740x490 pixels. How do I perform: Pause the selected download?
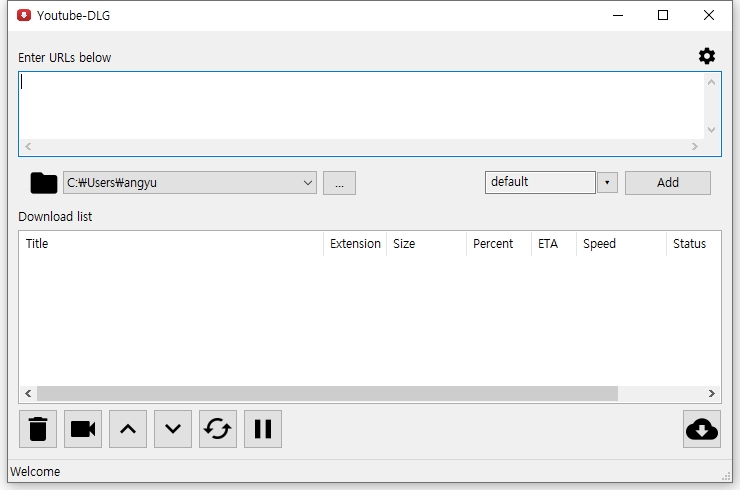263,429
